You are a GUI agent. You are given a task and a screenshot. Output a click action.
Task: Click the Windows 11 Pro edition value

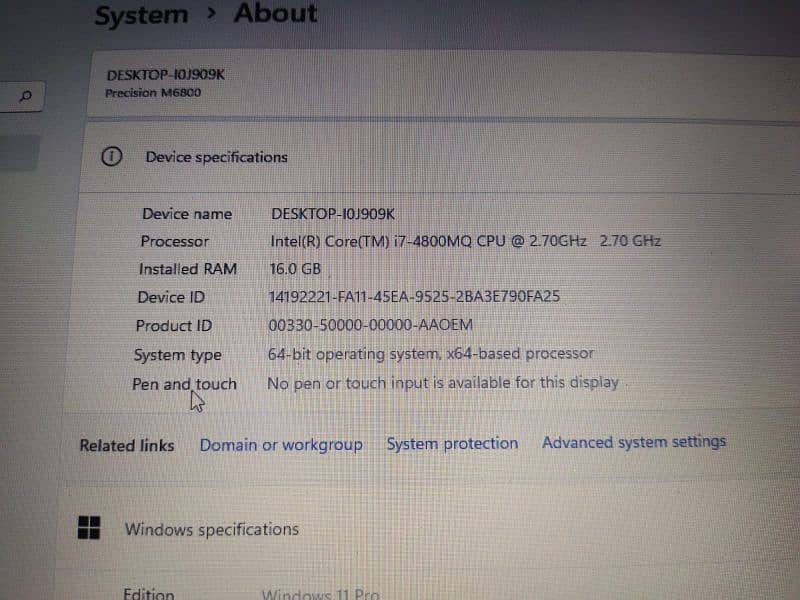(320, 594)
